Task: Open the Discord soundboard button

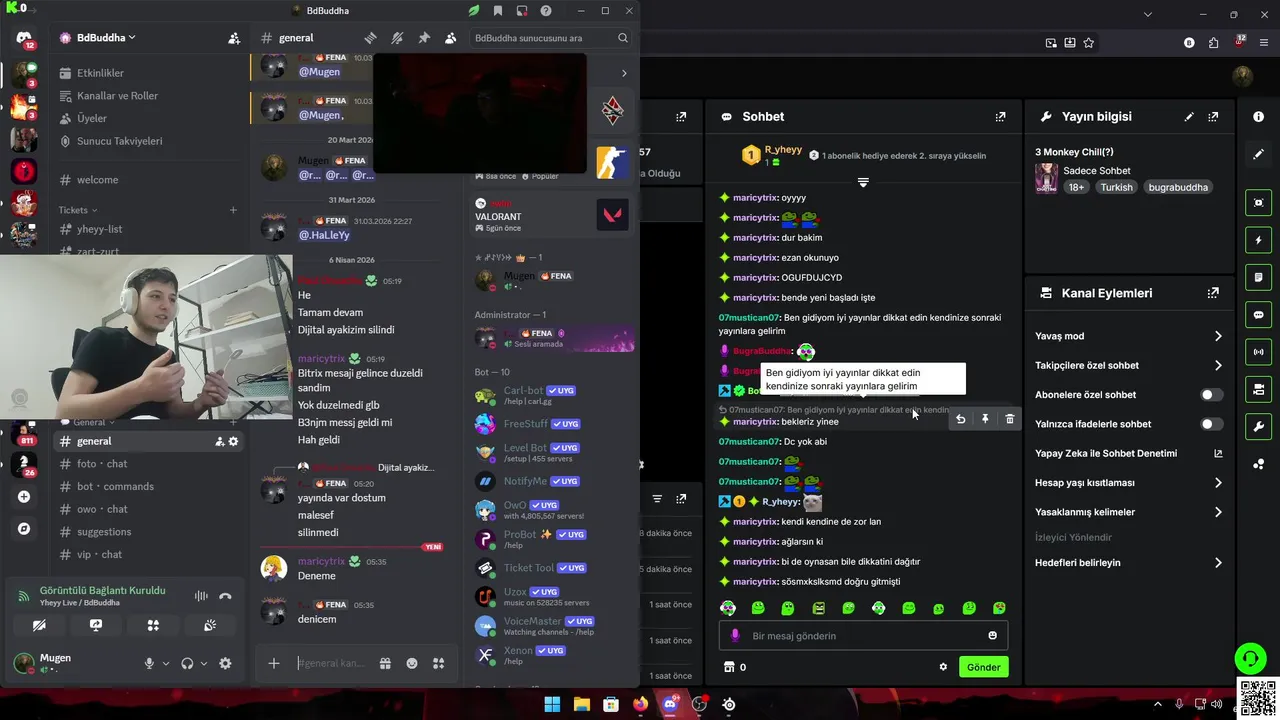Action: [210, 625]
